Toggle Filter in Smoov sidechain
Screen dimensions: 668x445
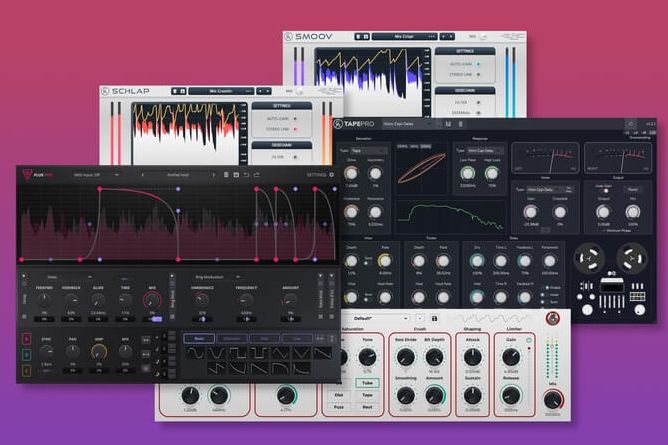tap(478, 103)
